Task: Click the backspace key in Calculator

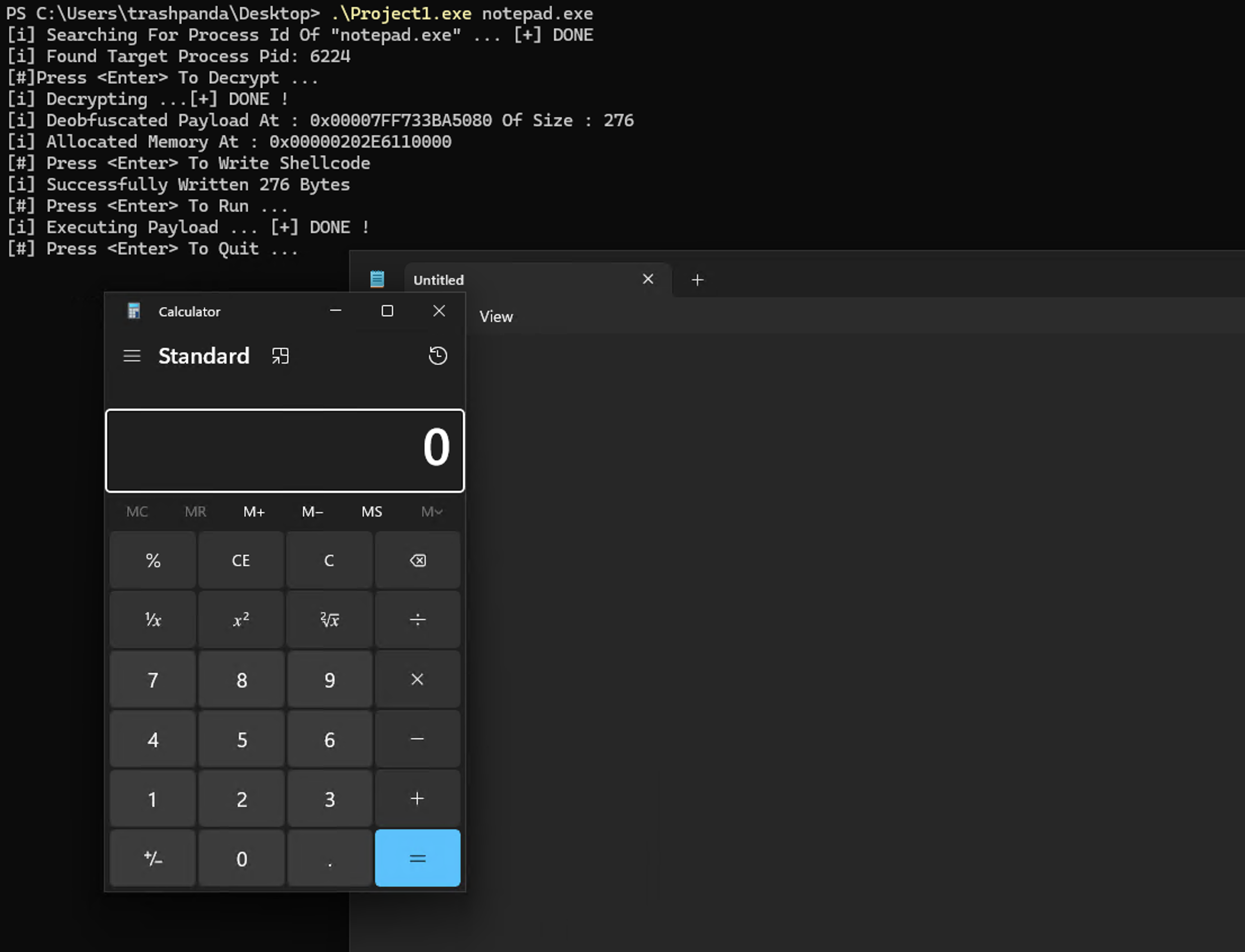Action: [417, 560]
